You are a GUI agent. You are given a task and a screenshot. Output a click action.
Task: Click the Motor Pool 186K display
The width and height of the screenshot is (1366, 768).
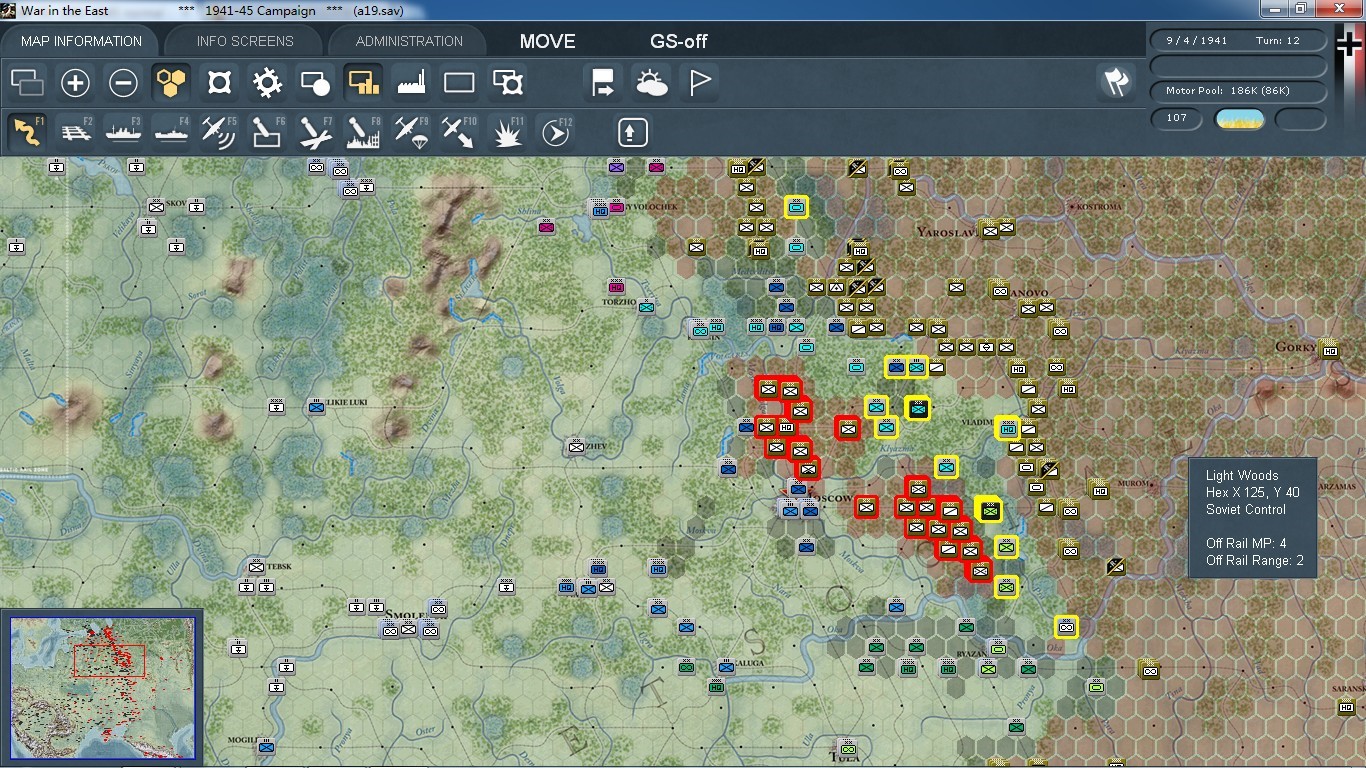(1239, 91)
